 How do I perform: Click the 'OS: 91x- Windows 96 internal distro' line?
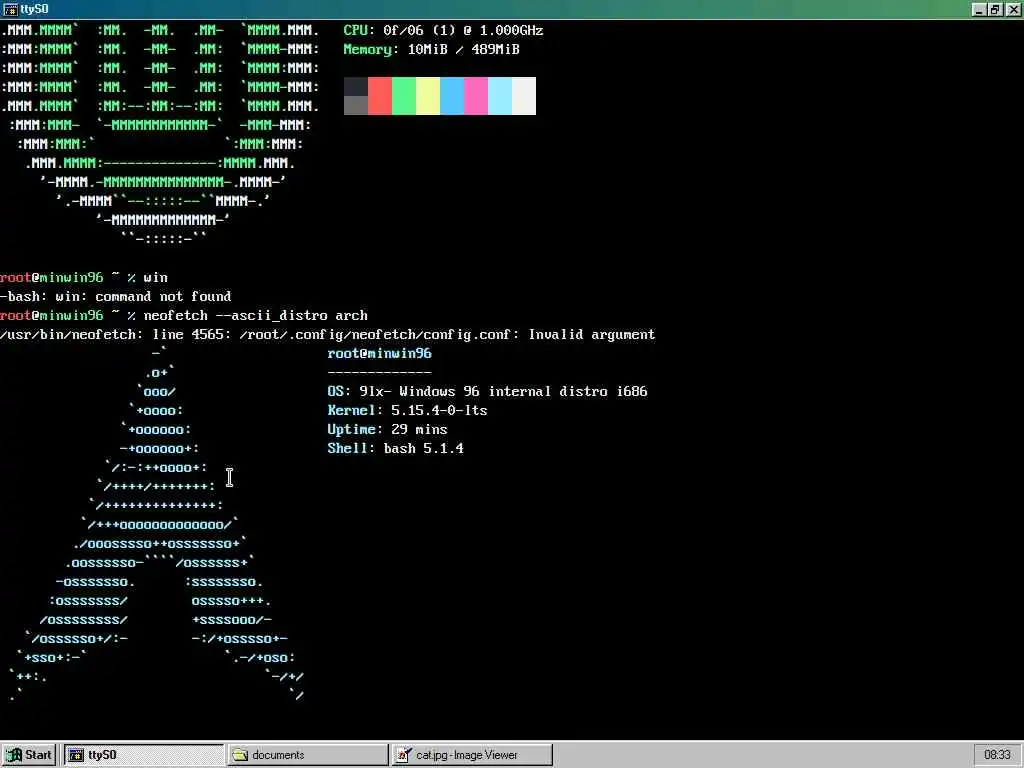[x=487, y=391]
